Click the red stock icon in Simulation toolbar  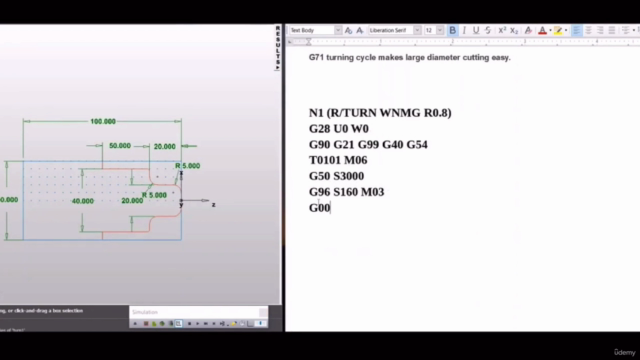point(146,324)
